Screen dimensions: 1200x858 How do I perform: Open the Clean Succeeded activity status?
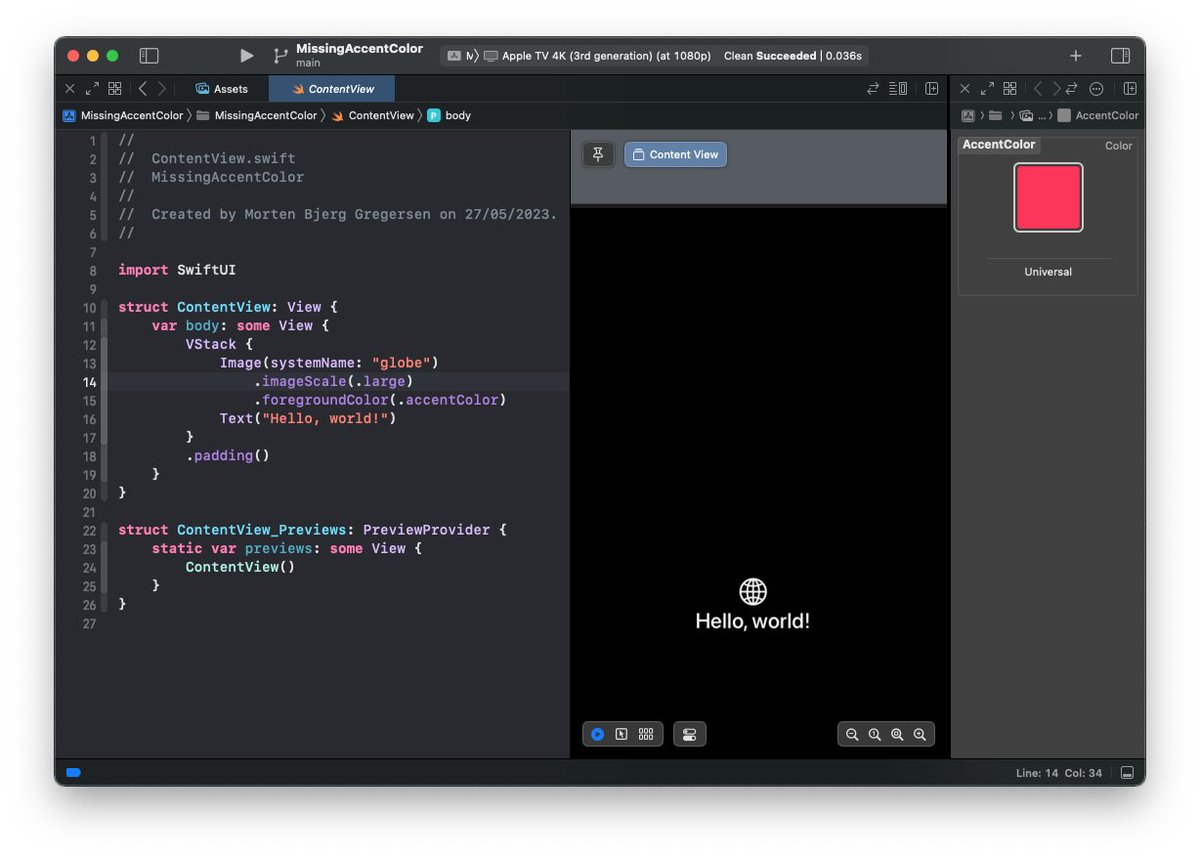[x=793, y=56]
